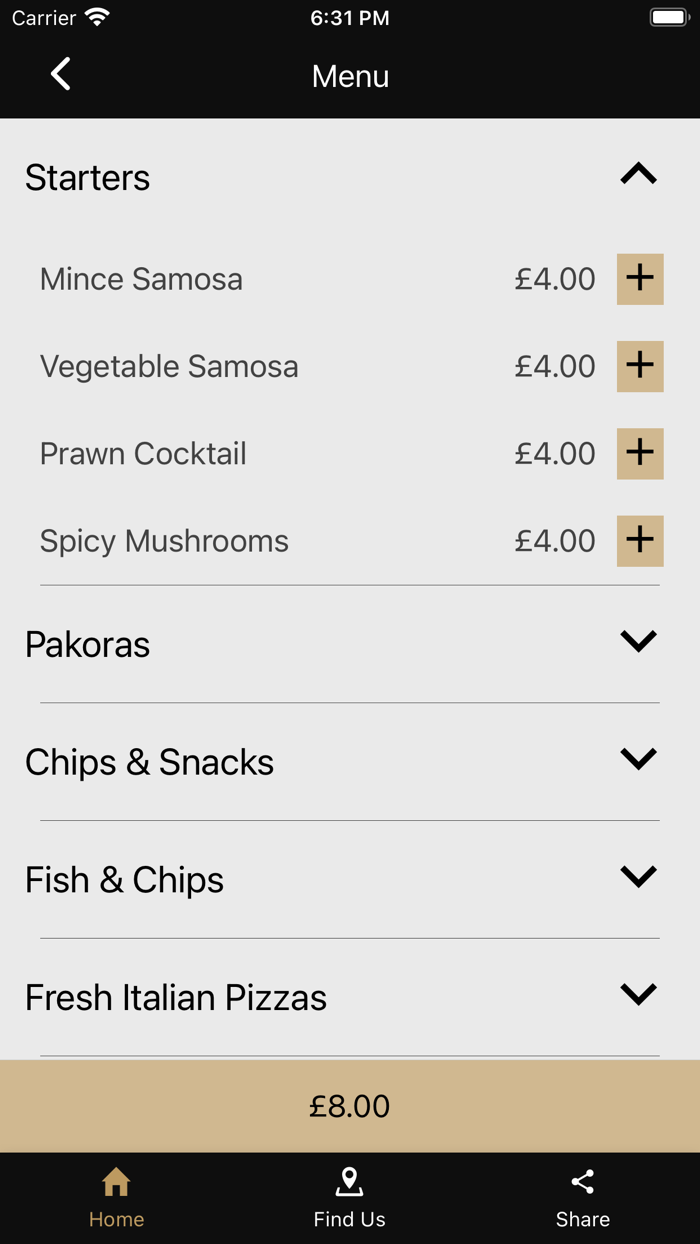The image size is (700, 1244).
Task: Expand the Fish & Chips category
Action: 638,876
